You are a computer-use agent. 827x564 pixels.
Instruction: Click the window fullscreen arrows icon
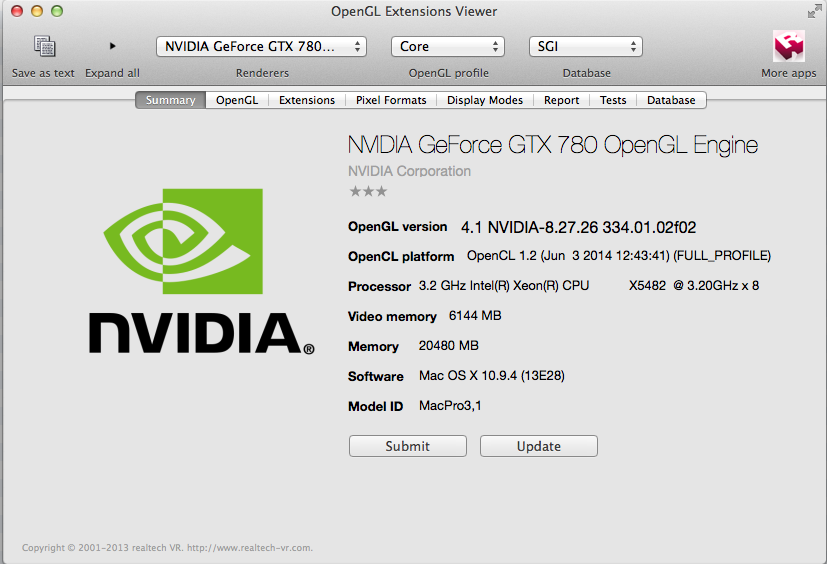pyautogui.click(x=814, y=11)
